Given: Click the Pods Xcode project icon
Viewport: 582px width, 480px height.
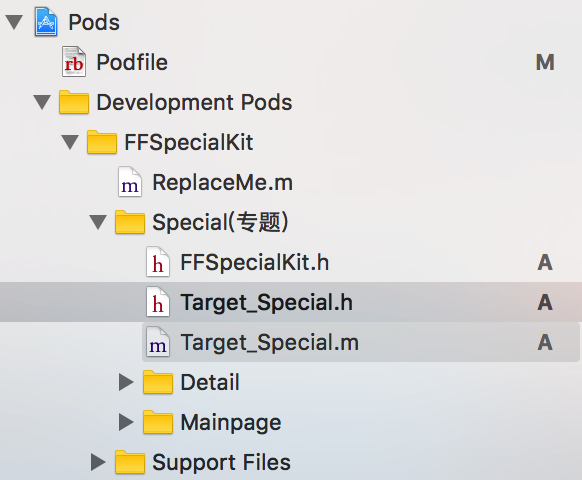Looking at the screenshot, I should (x=46, y=22).
